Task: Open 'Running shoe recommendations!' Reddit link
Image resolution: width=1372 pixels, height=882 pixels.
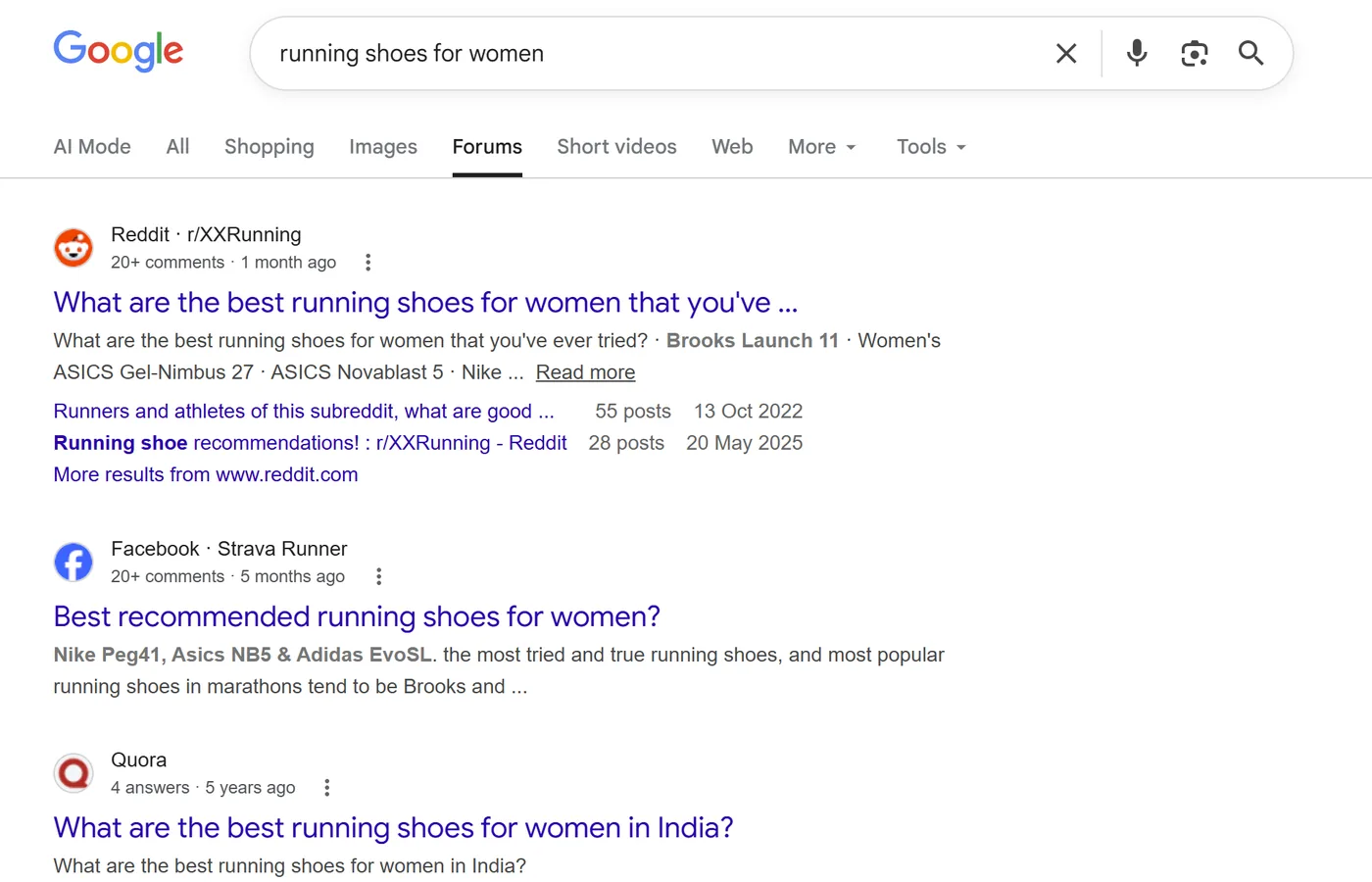Action: 310,443
